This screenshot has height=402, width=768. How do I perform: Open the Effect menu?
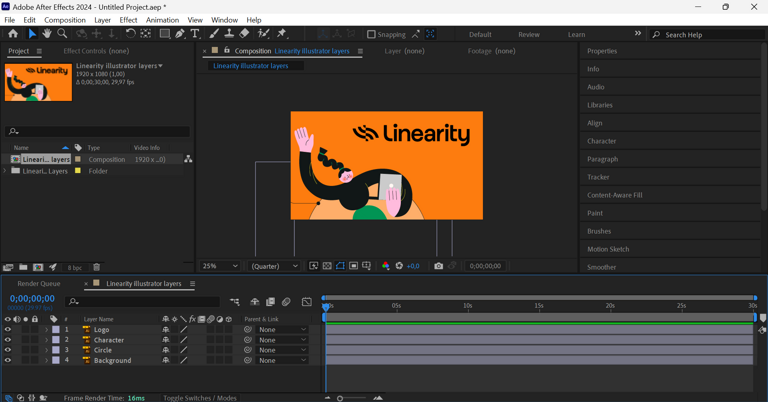[x=128, y=20]
